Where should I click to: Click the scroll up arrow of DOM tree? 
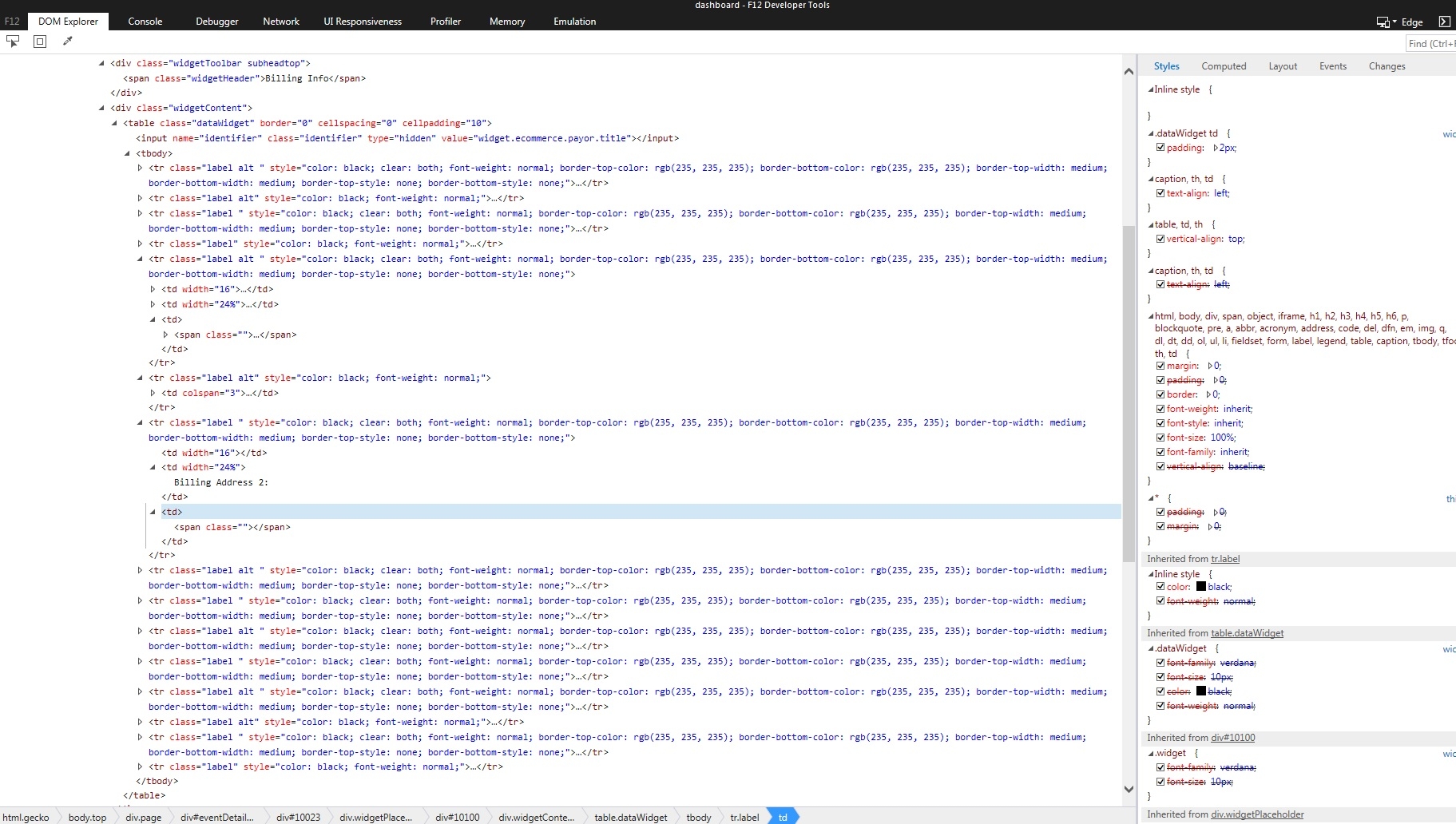[x=1129, y=72]
